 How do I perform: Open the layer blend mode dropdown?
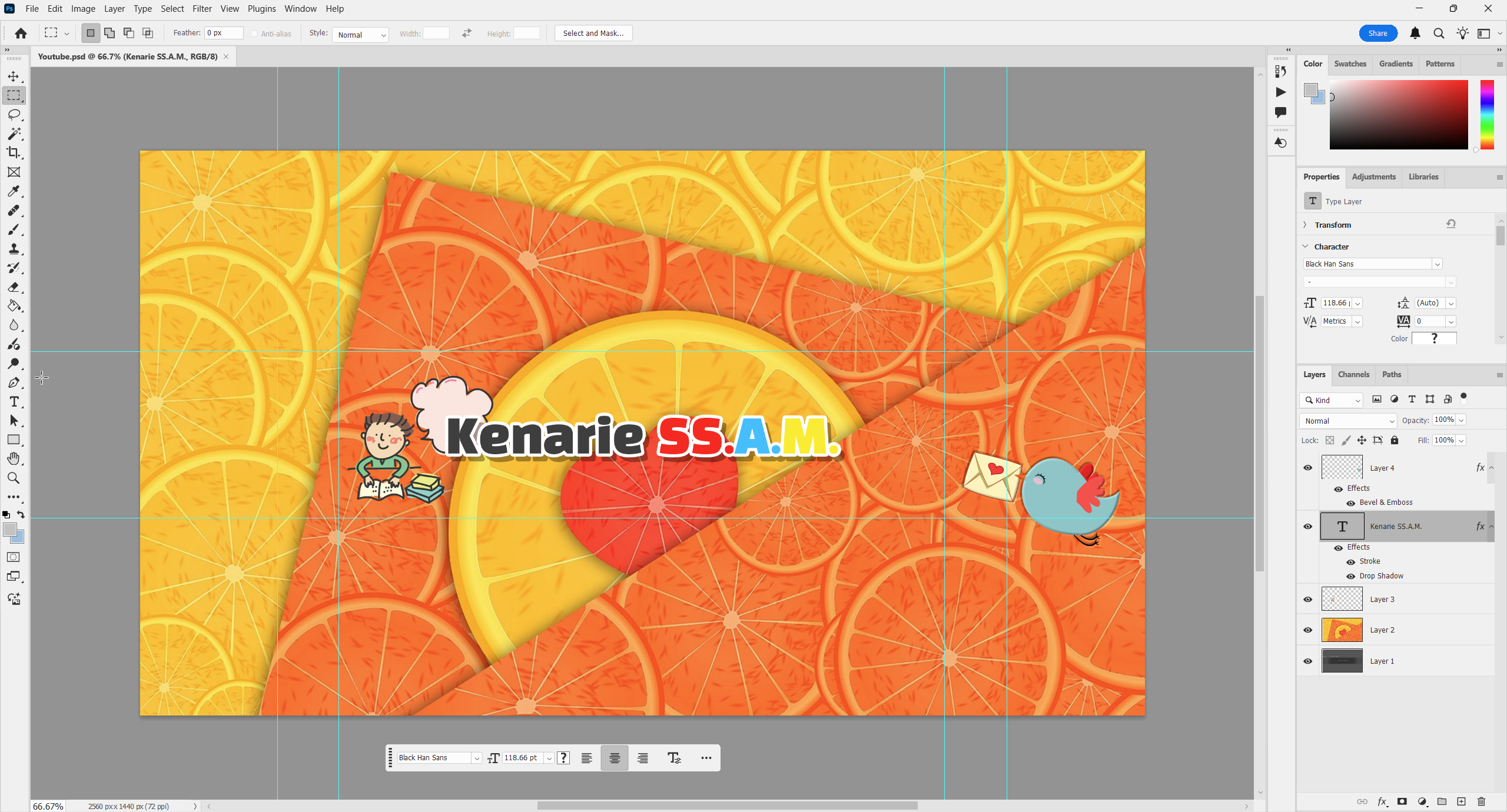(1348, 421)
